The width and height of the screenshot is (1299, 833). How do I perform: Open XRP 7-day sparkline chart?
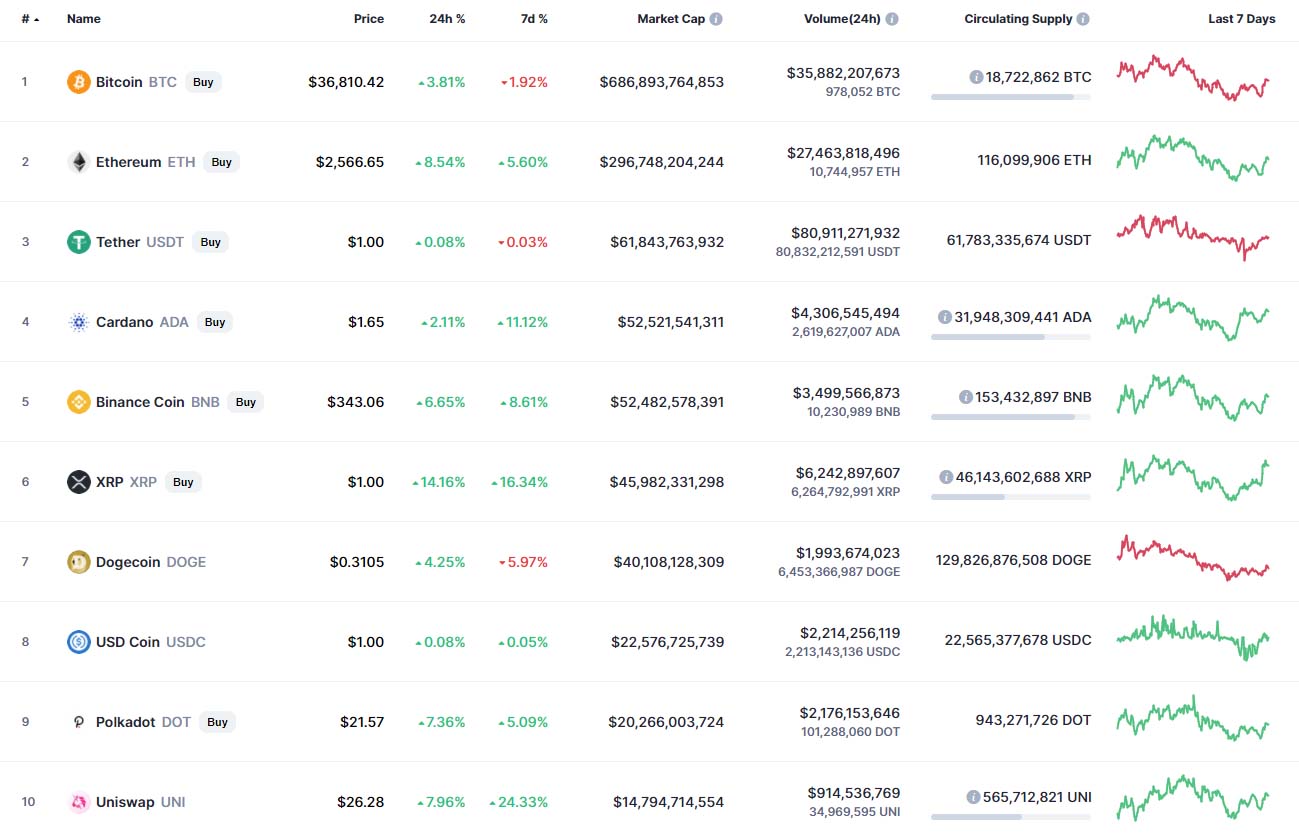(x=1193, y=478)
